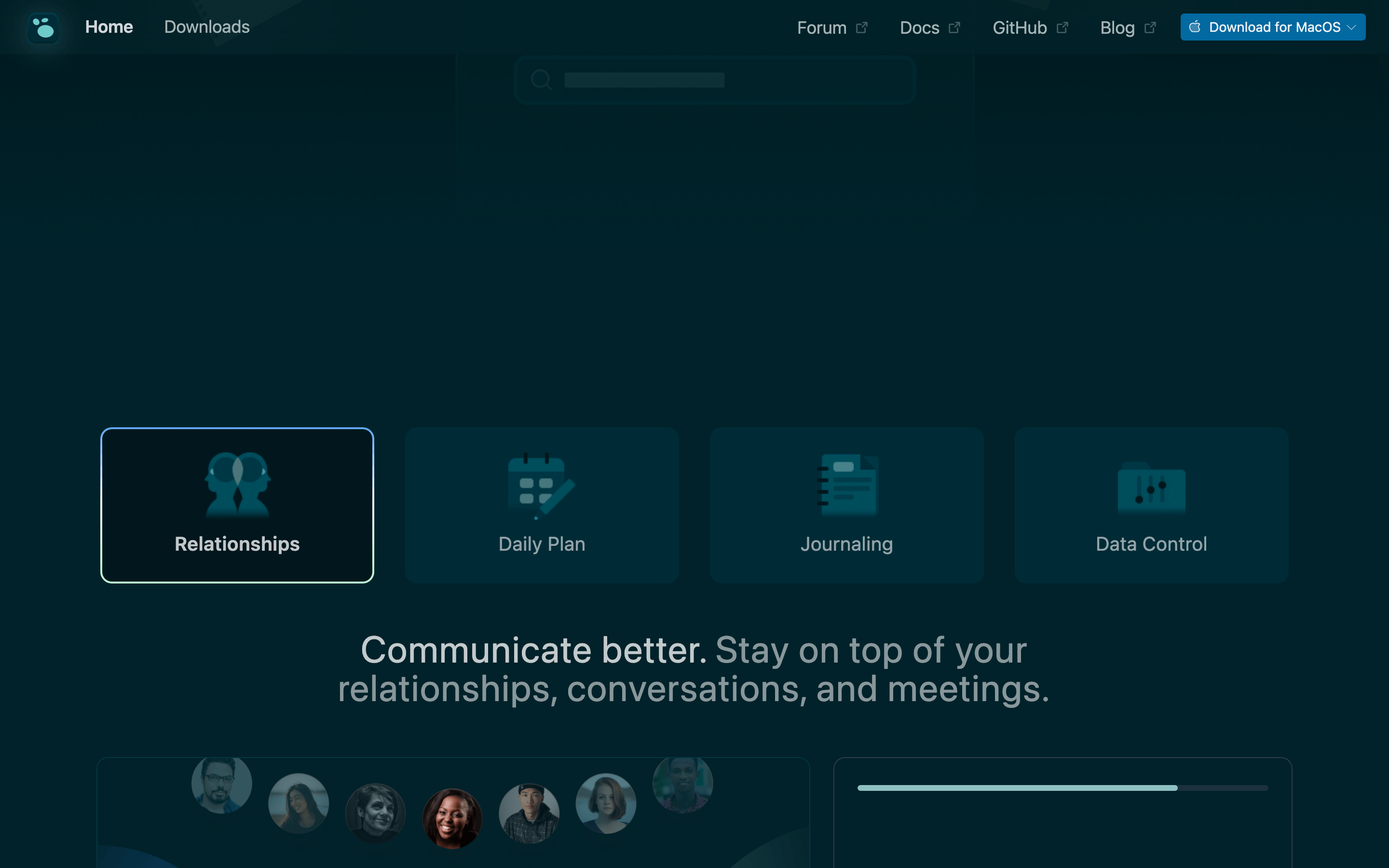Click the progress bar in right card
The height and width of the screenshot is (868, 1389).
(1062, 787)
